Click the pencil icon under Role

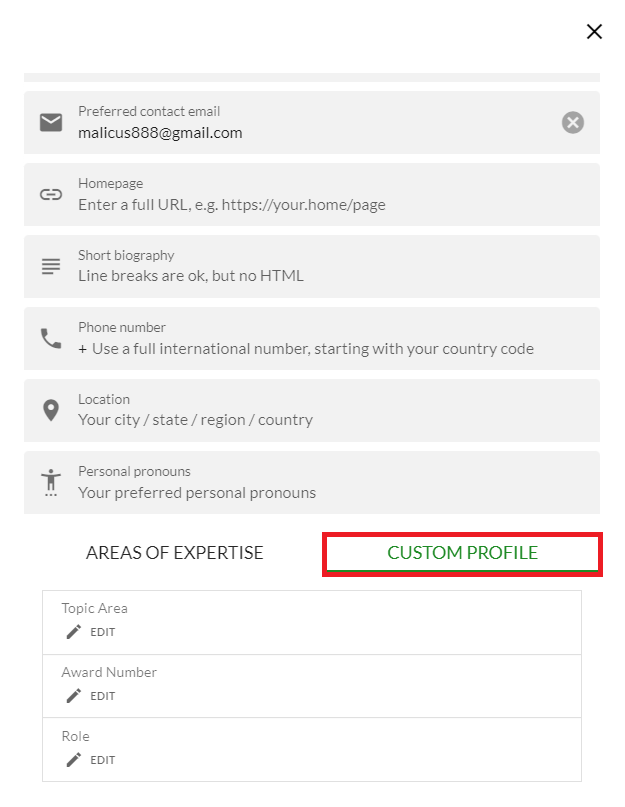click(x=73, y=760)
